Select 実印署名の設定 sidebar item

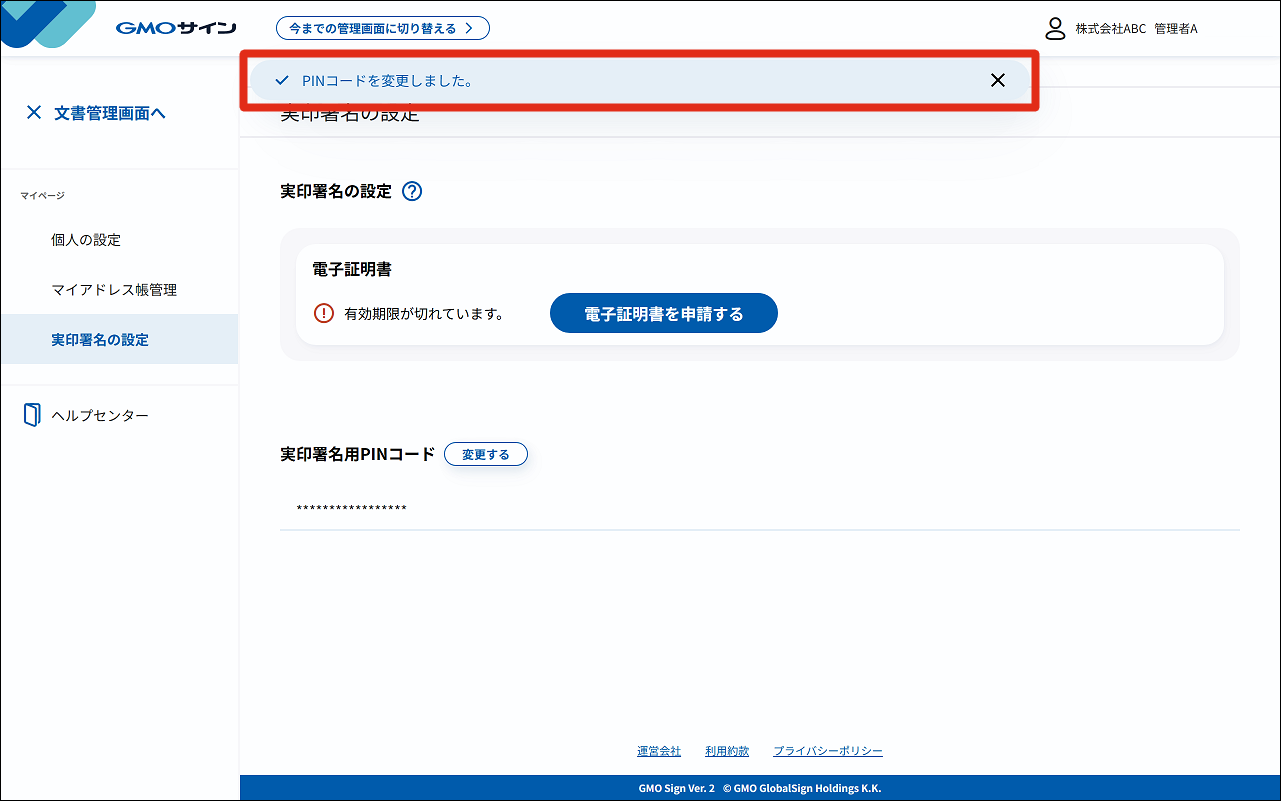coord(100,340)
